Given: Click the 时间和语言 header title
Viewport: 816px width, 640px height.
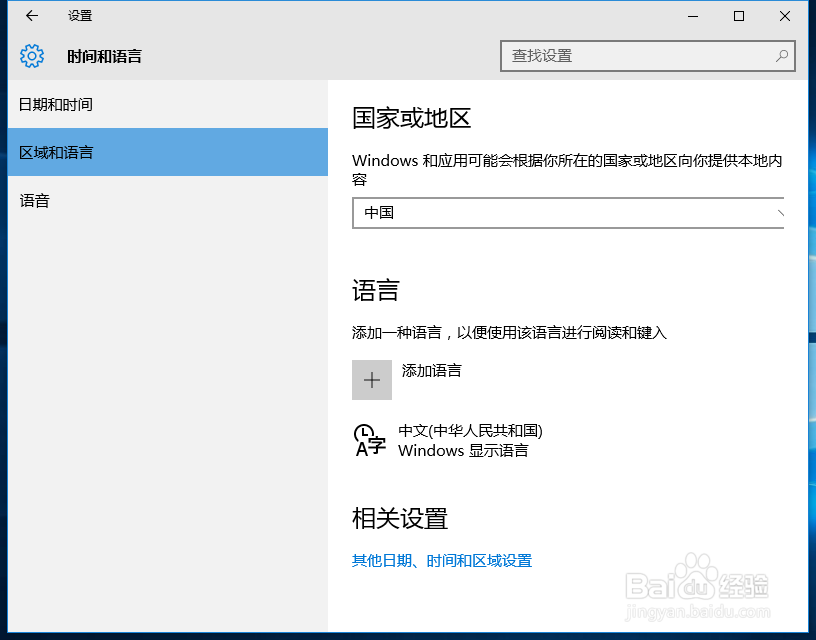Looking at the screenshot, I should 105,56.
